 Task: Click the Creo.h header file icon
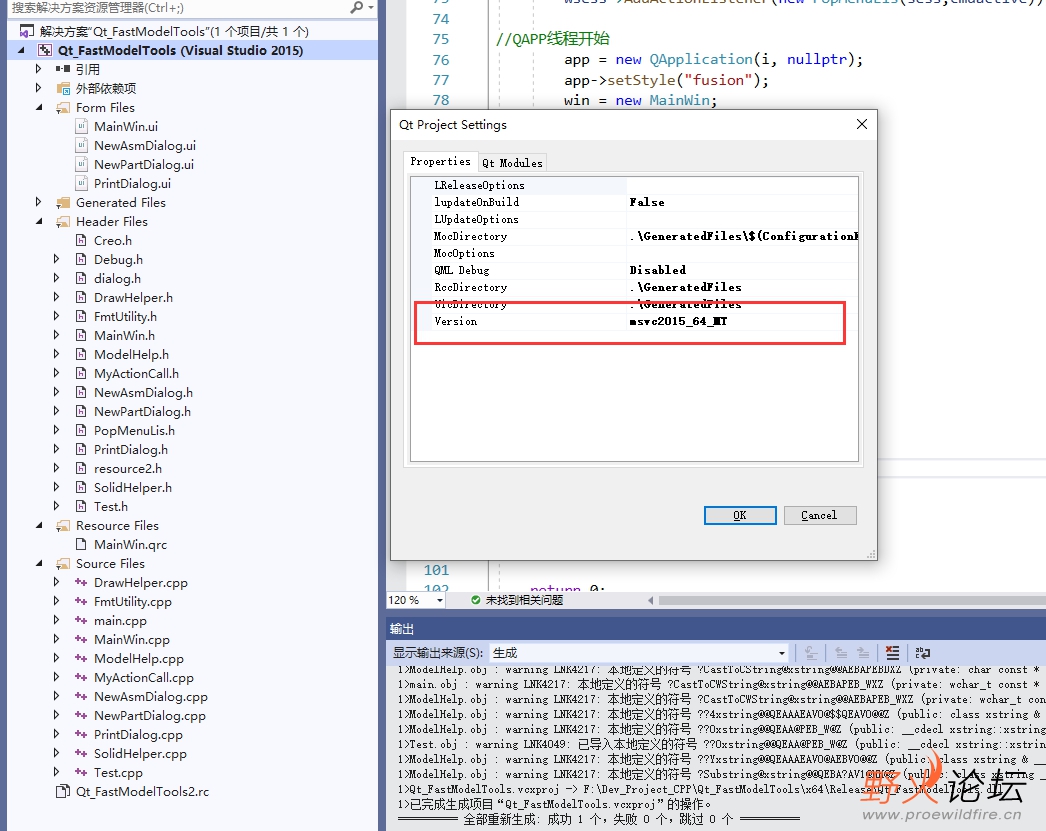81,241
